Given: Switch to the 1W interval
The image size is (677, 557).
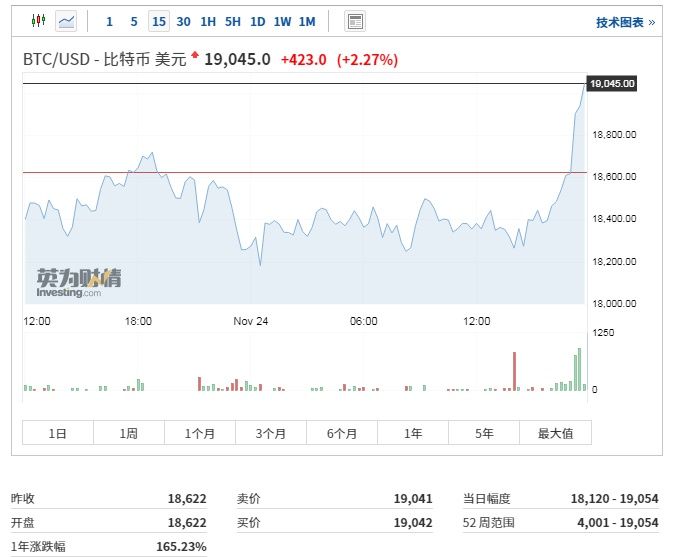Looking at the screenshot, I should click(x=282, y=21).
